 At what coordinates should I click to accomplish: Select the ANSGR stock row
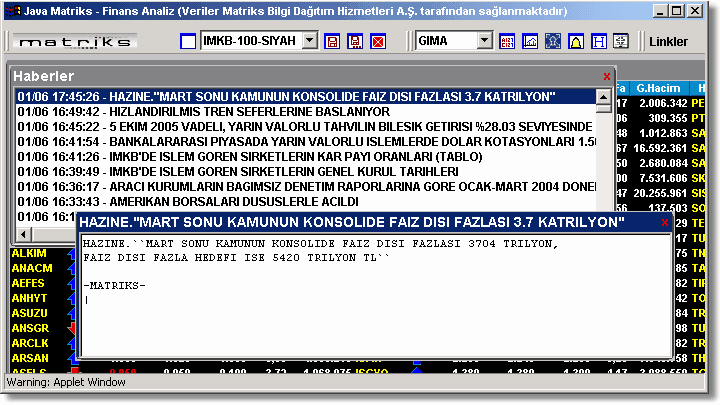coord(30,328)
